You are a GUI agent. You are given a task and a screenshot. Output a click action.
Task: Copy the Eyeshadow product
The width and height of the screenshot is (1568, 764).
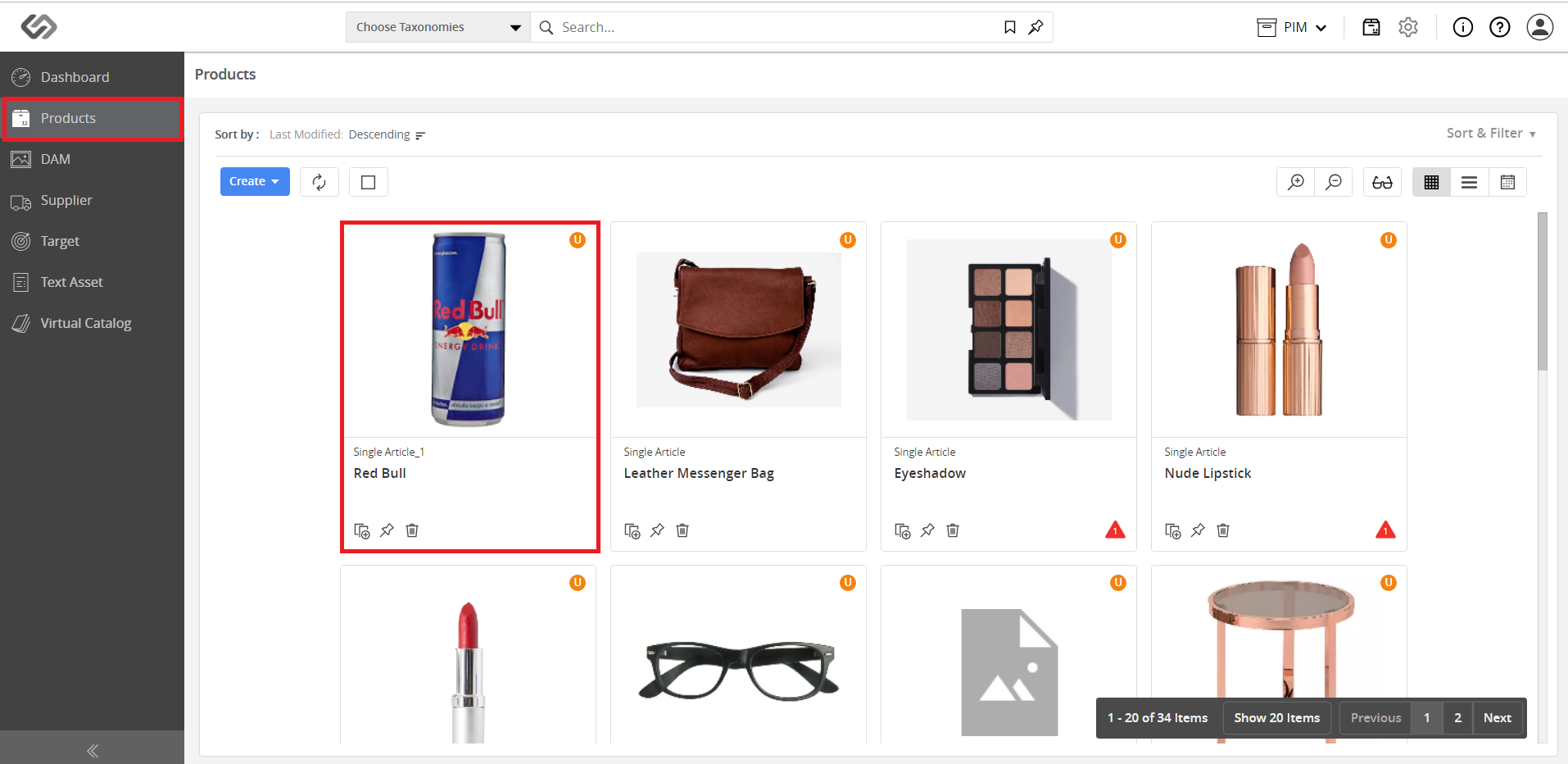tap(903, 530)
